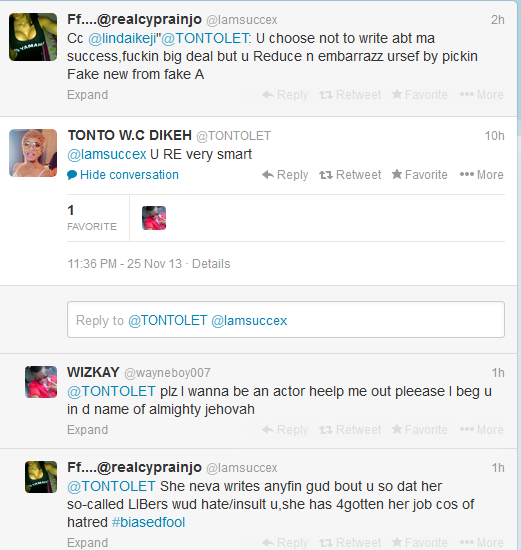Expand the first tweet by Ff....@realcyprainjo
Image resolution: width=521 pixels, height=550 pixels.
87,95
